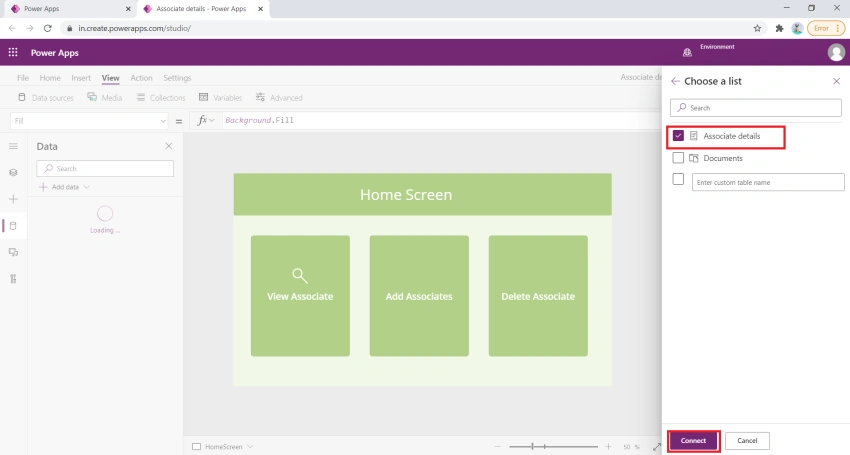Open the Power Apps waffle app launcher
The image size is (850, 455).
pyautogui.click(x=13, y=53)
